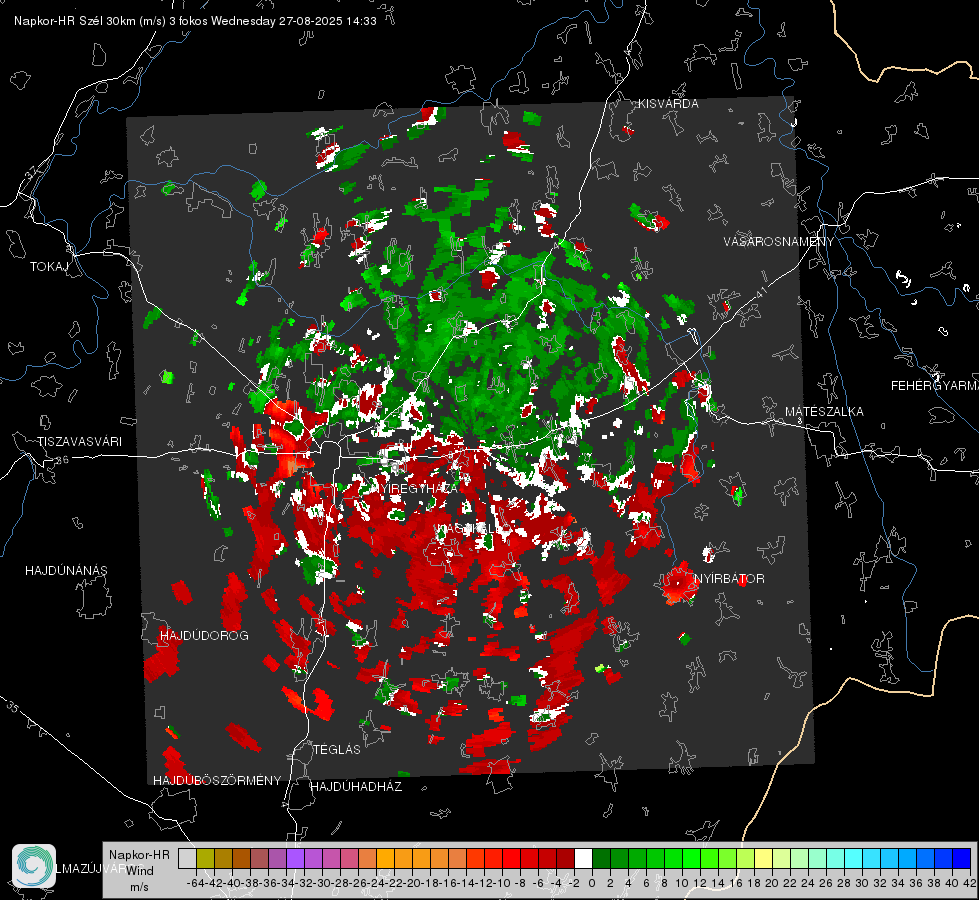Select the VÁSÁROSNAMÉNY town label
This screenshot has width=979, height=900.
click(x=779, y=242)
